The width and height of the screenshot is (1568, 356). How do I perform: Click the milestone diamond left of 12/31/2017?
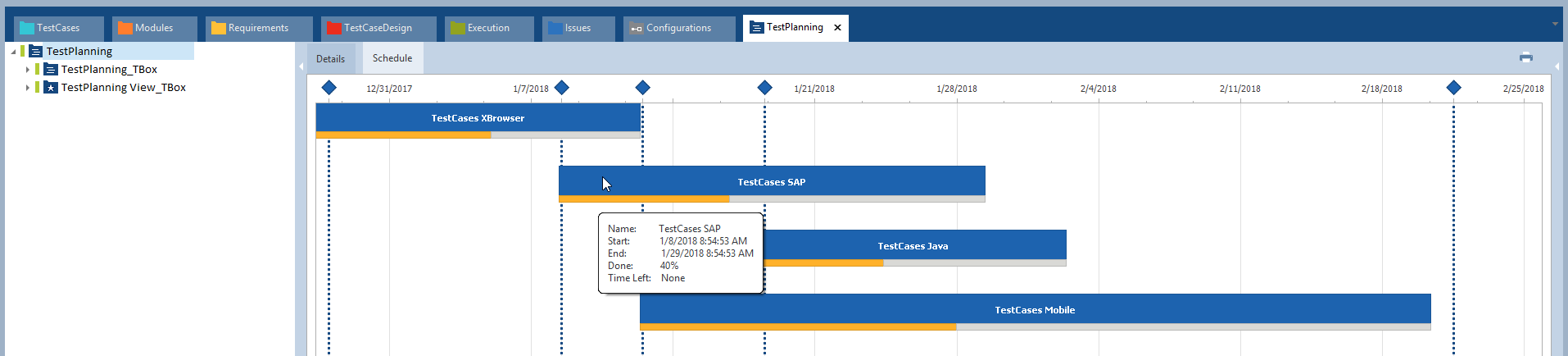pos(329,88)
